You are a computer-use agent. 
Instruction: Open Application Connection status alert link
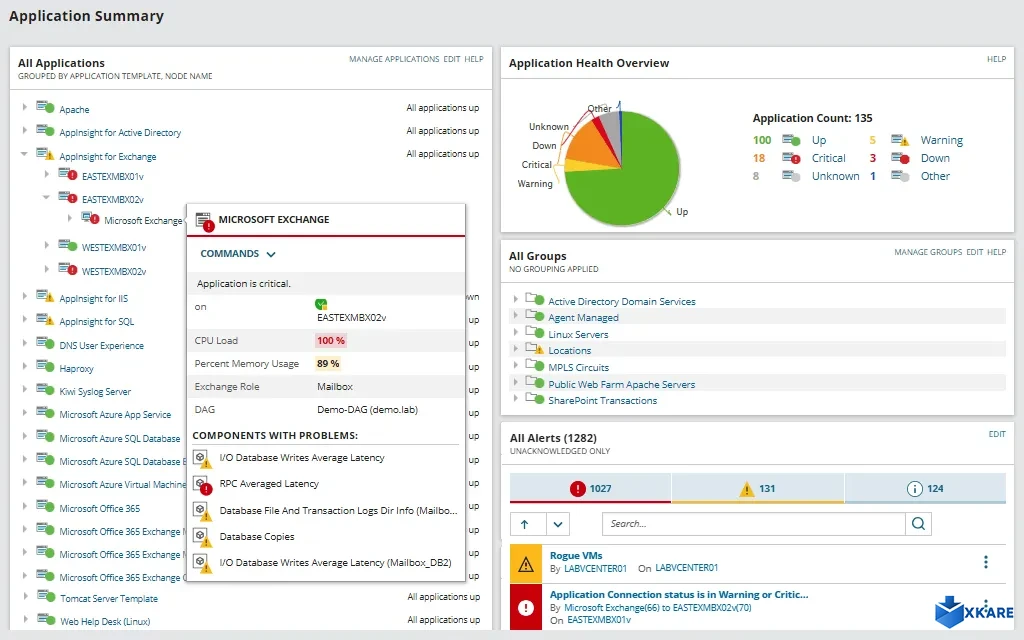(x=679, y=594)
